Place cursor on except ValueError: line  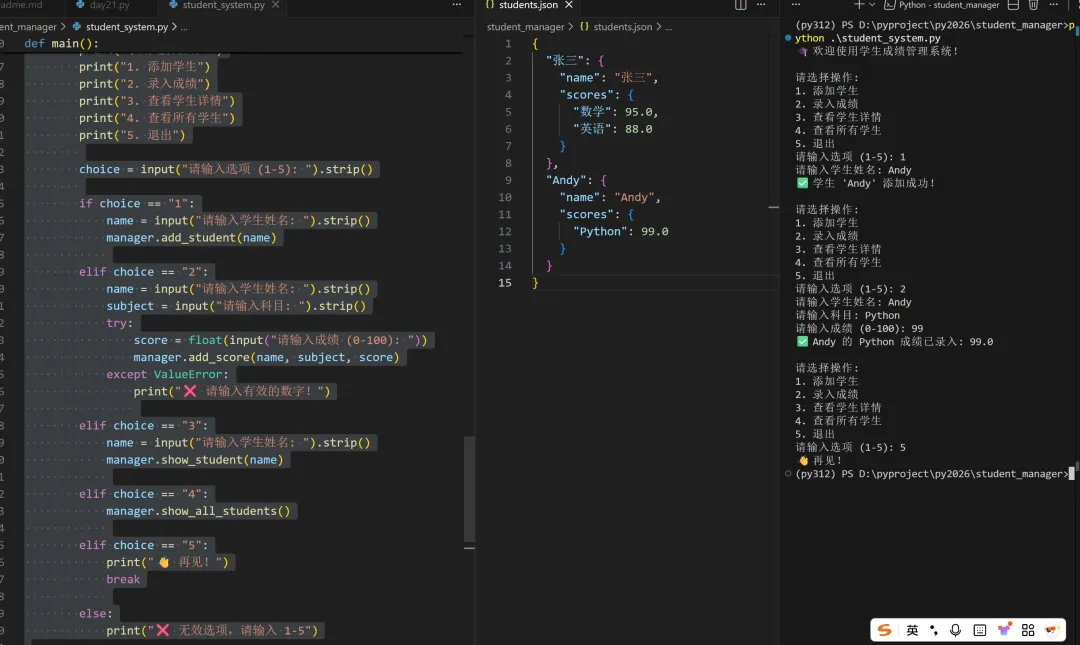pyautogui.click(x=167, y=374)
